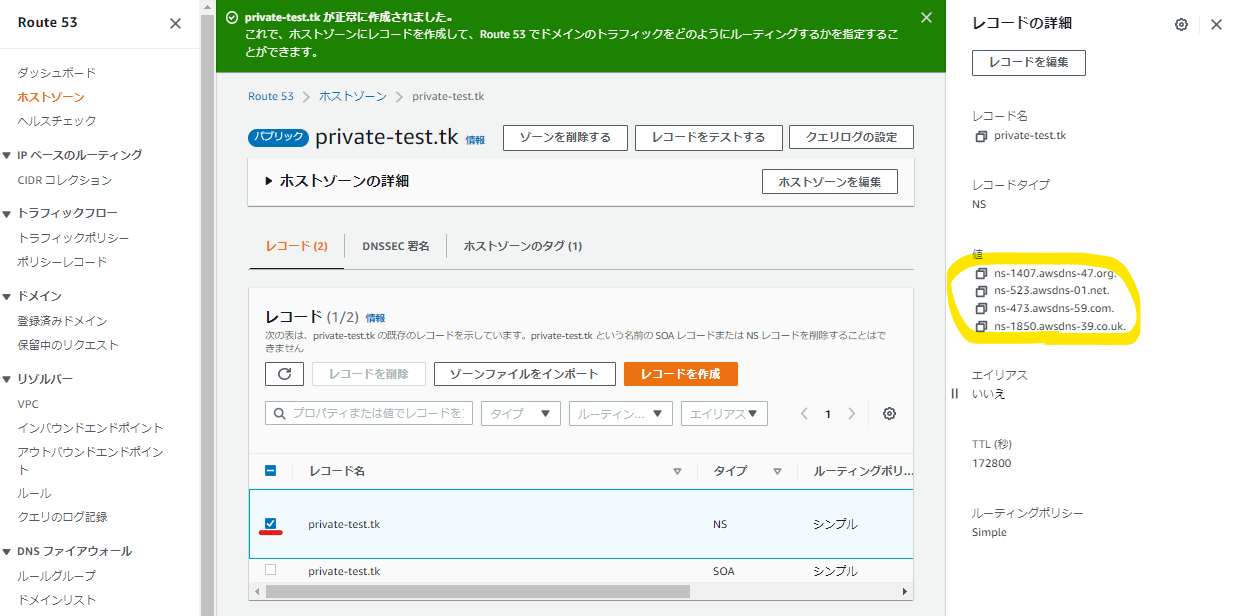Click the Delete zone button
This screenshot has height=616, width=1234.
[565, 138]
